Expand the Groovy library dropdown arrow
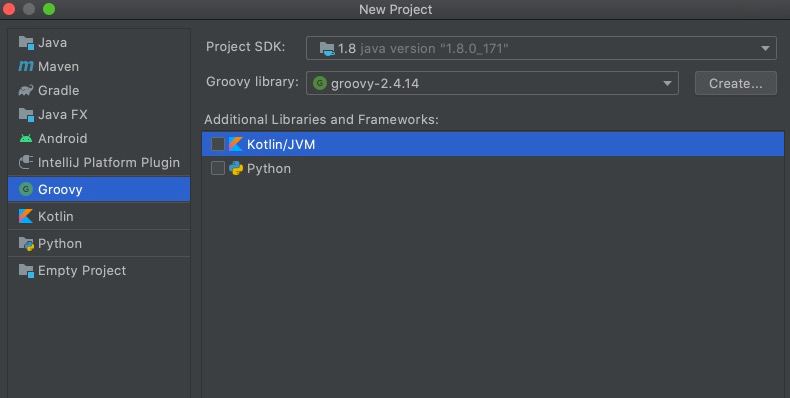This screenshot has width=790, height=398. pos(668,84)
